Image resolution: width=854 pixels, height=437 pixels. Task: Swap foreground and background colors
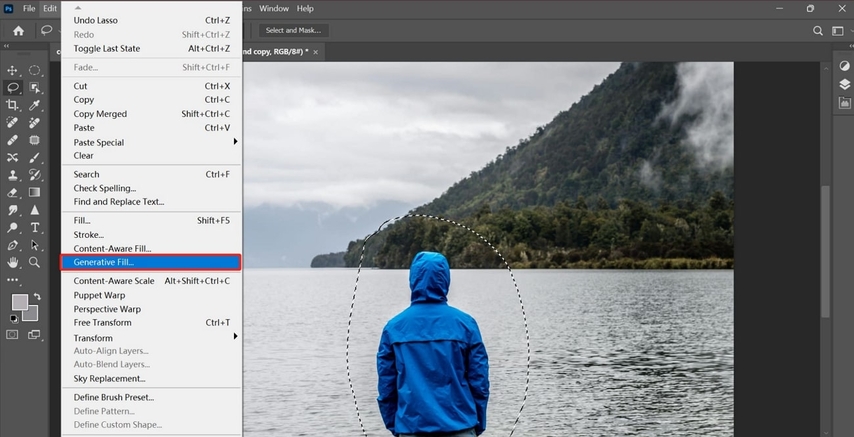37,297
